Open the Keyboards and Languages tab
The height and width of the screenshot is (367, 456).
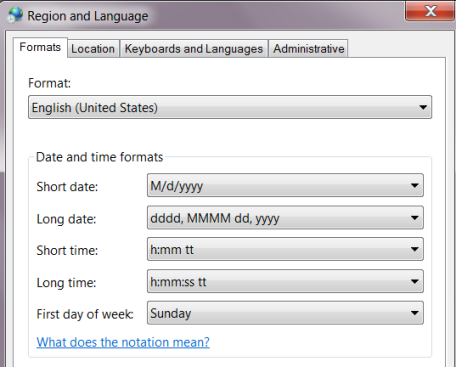pos(194,49)
